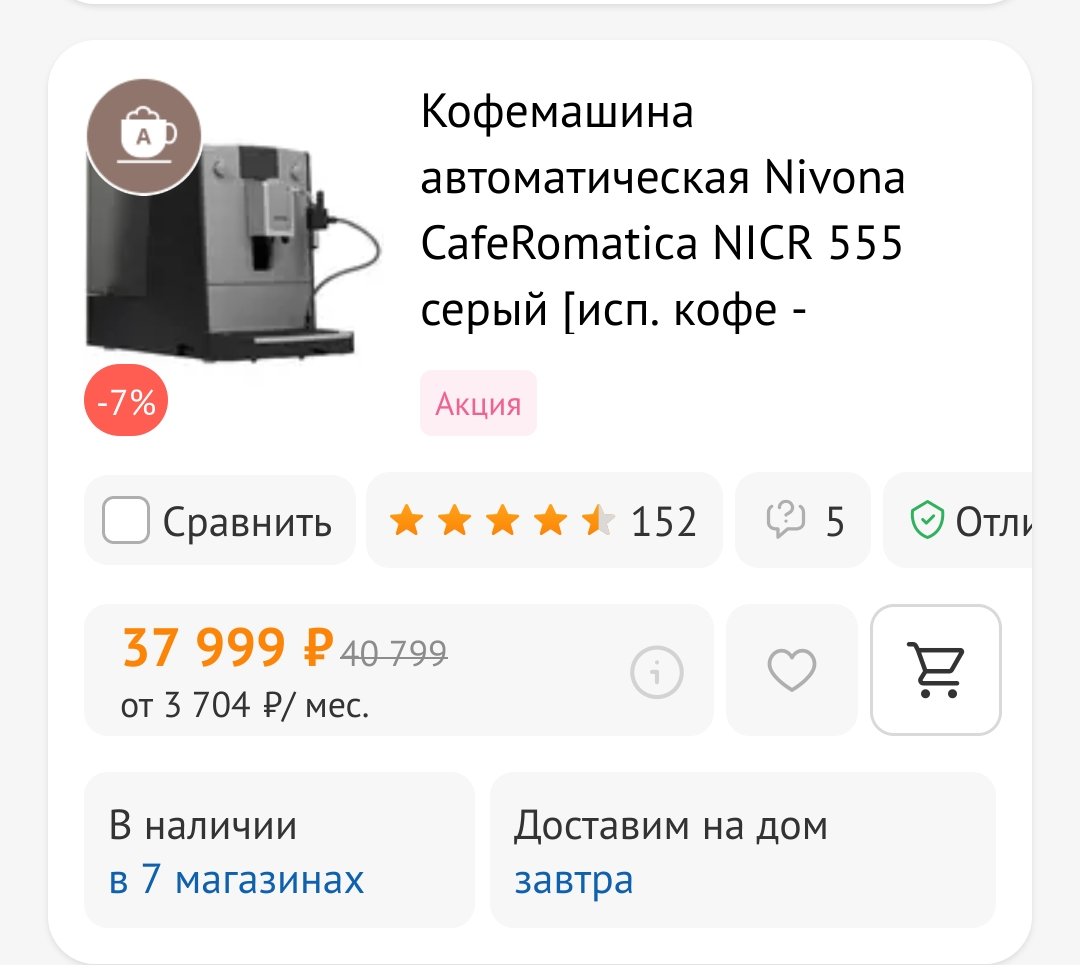
Task: Open the 'от 3 704 ₽/ мес.' installment offer
Action: 245,705
